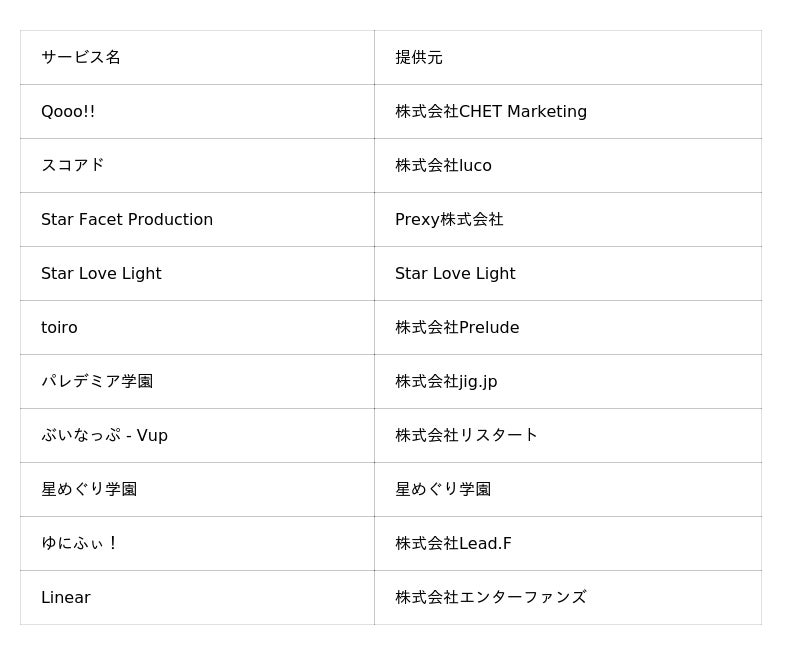800x655 pixels.
Task: Click the Prexy株式会社 provider cell
Action: (449, 219)
